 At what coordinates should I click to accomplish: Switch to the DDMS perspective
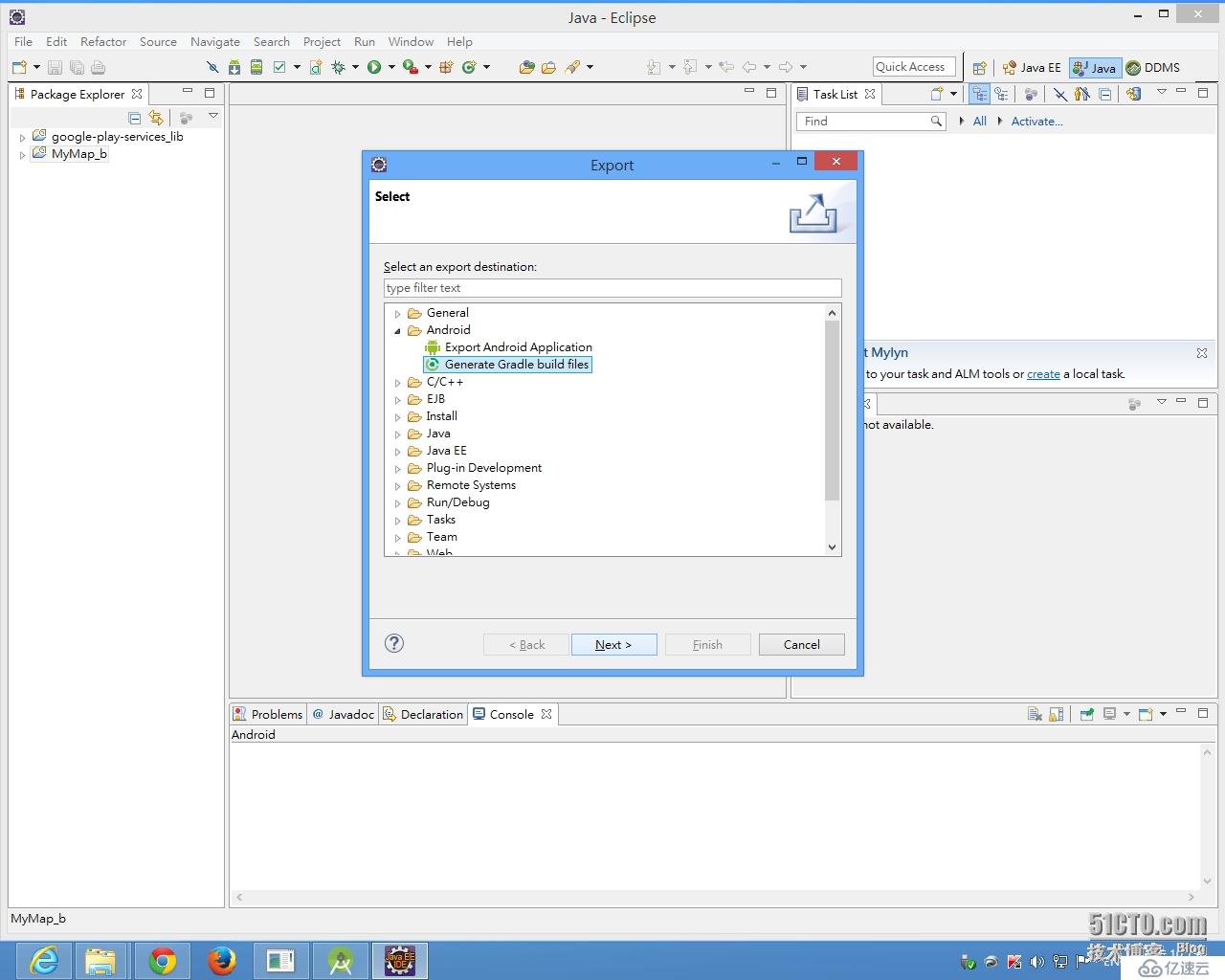1153,68
